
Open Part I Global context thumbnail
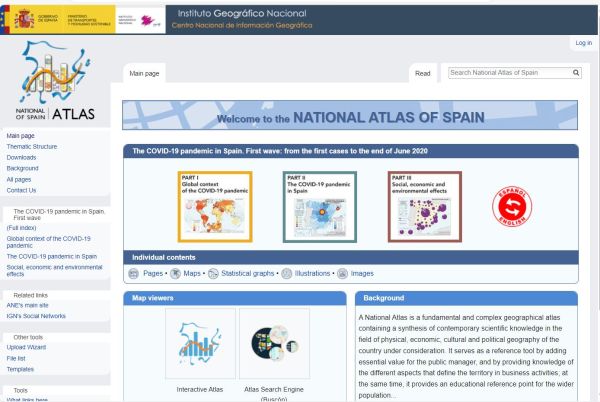(x=215, y=207)
